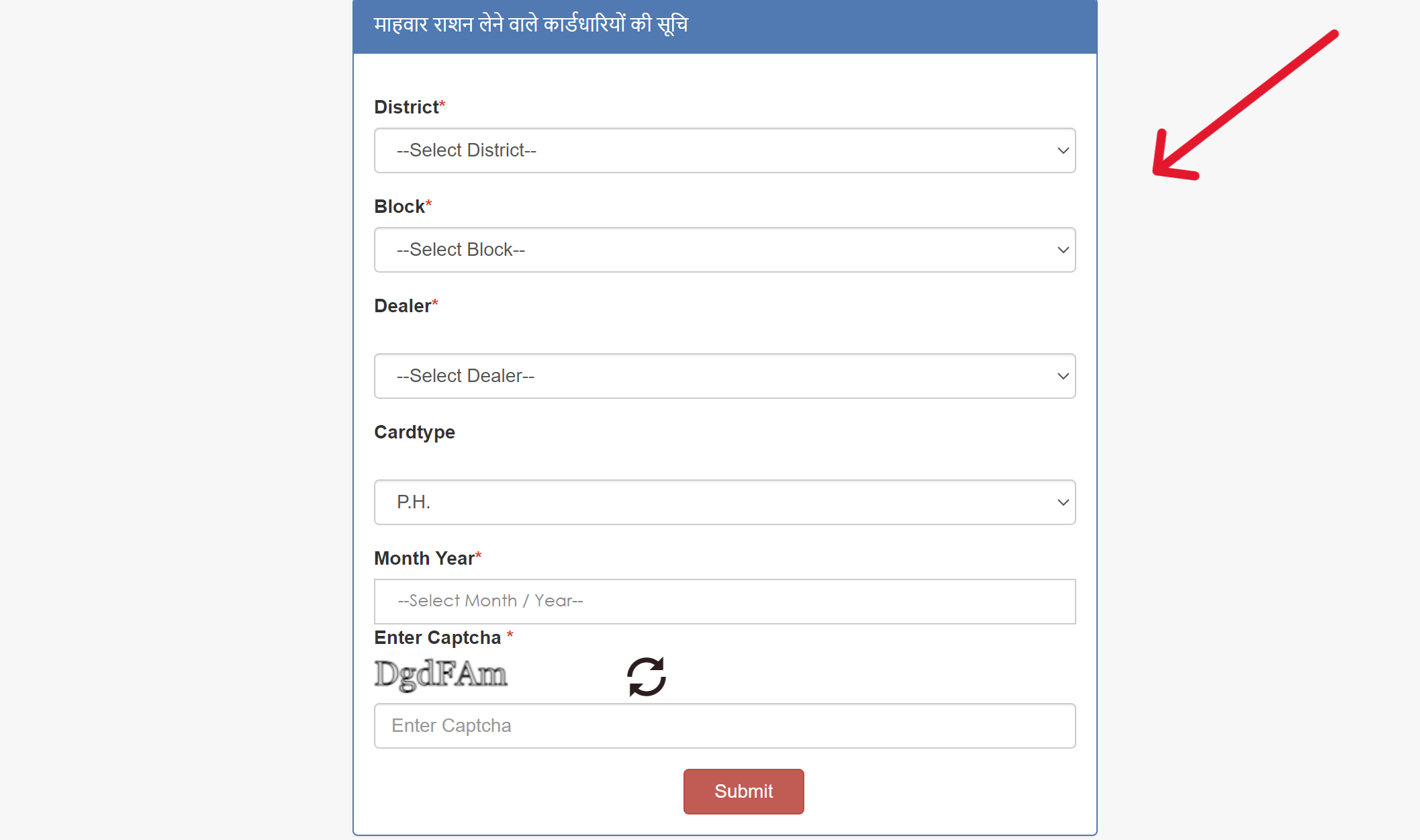
Task: Click the Block field label
Action: tap(399, 207)
